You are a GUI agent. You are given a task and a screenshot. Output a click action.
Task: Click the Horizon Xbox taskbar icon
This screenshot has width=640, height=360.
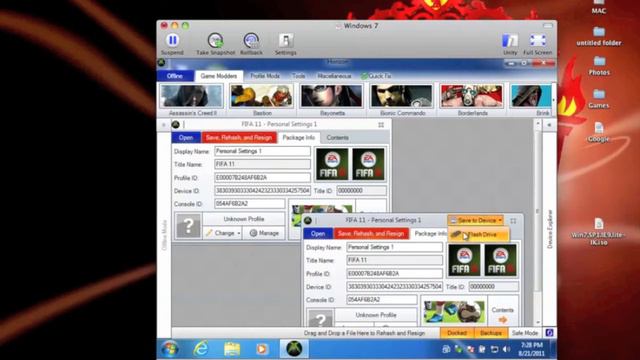coord(294,349)
